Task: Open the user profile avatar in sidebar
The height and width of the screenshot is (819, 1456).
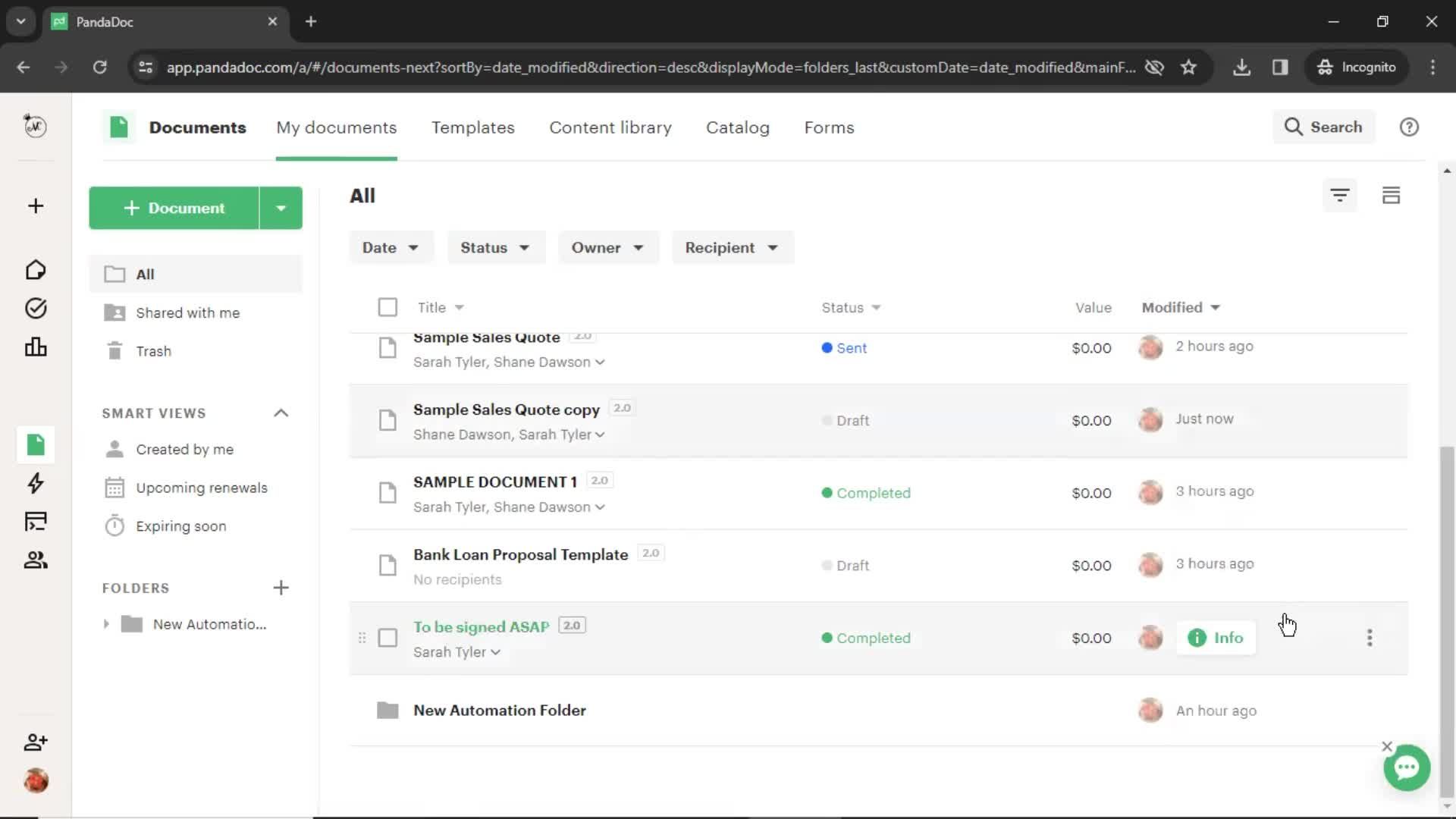Action: 36,780
